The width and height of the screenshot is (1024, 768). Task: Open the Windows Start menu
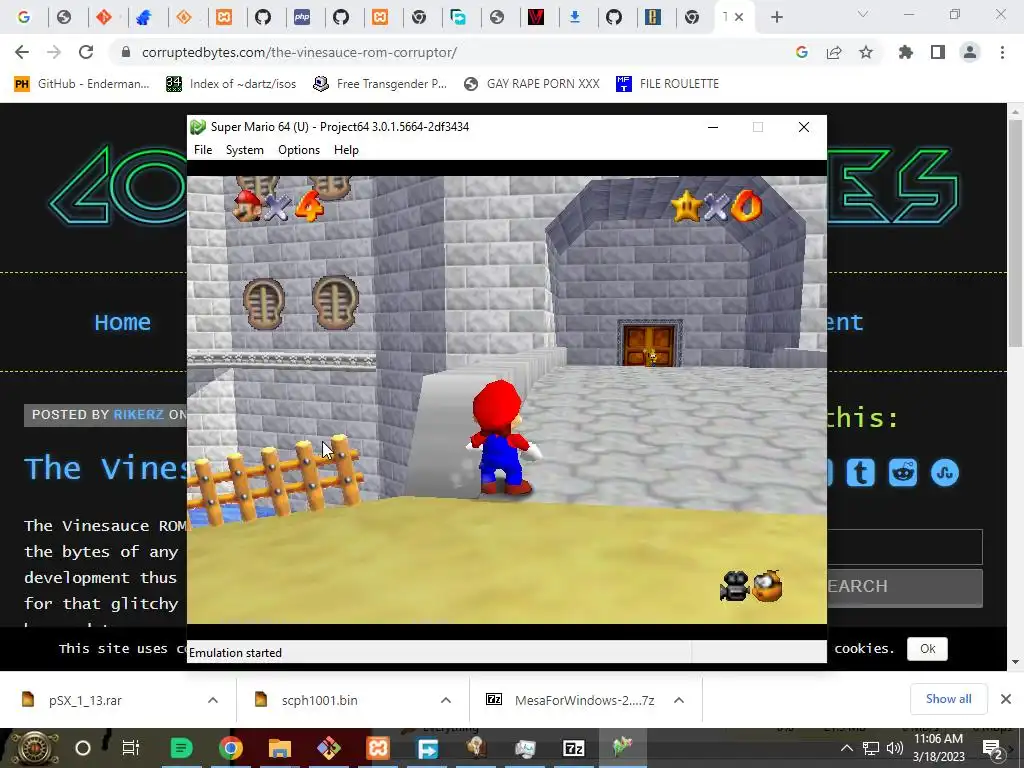point(35,748)
